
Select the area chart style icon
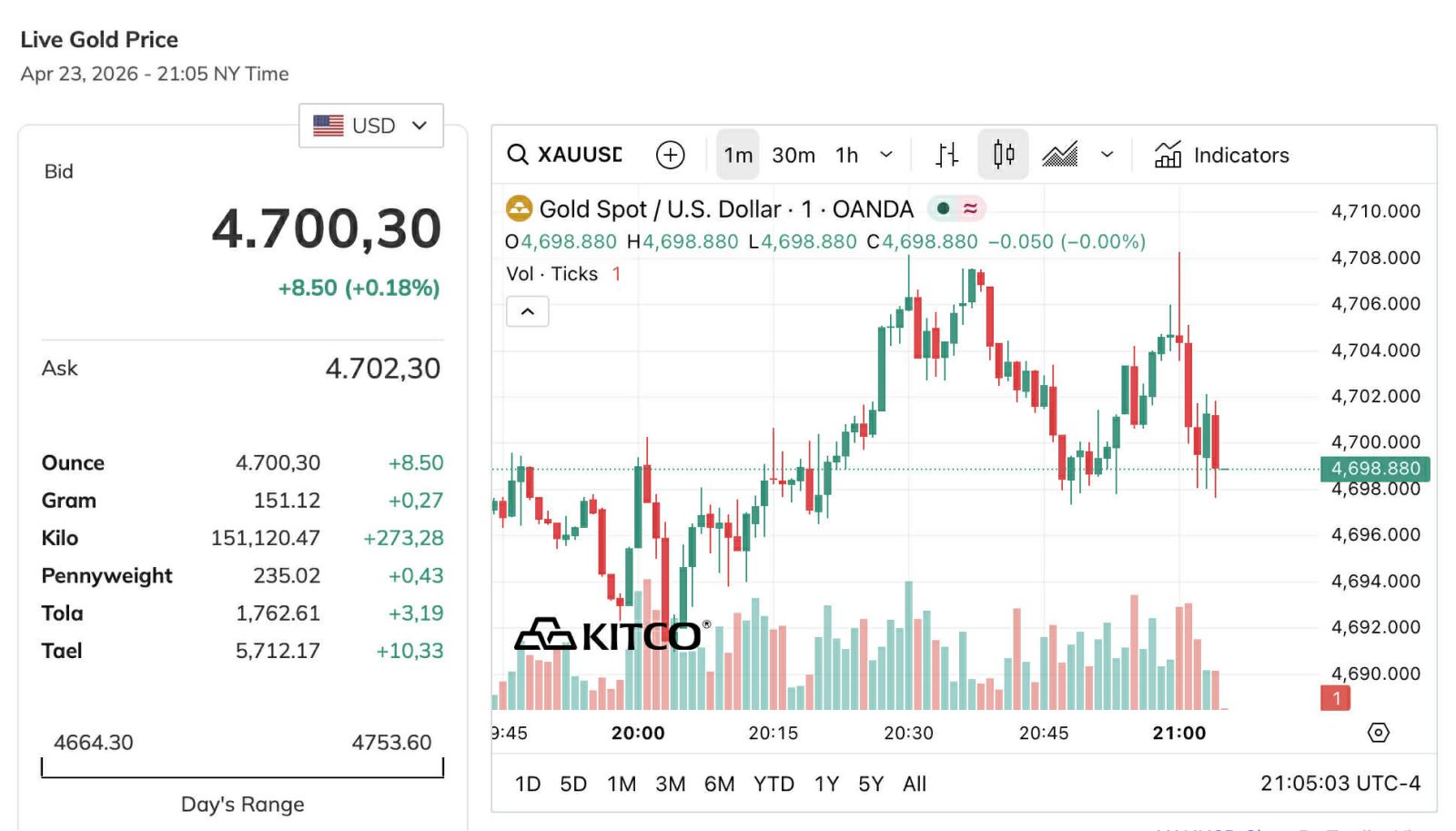coord(1060,155)
